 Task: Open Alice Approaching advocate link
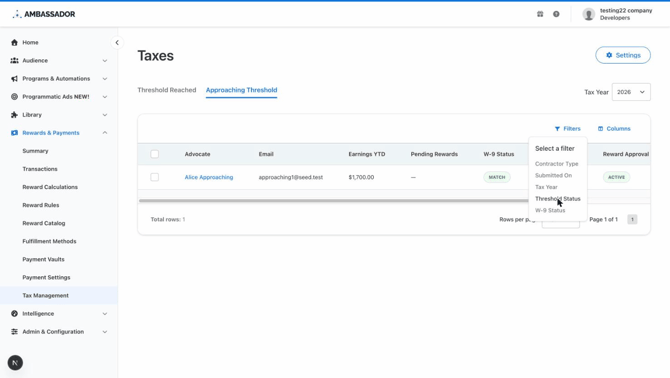[x=209, y=177]
